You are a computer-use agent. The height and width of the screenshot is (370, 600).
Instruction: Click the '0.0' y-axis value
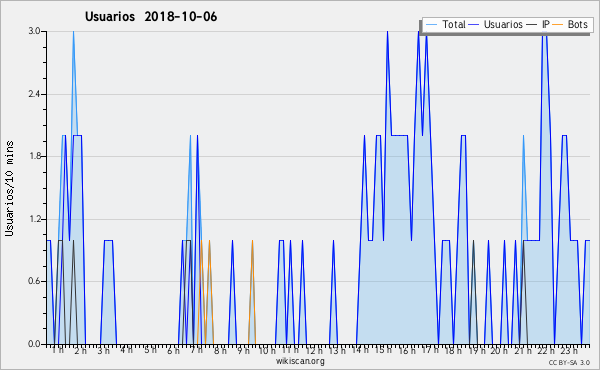pyautogui.click(x=34, y=344)
